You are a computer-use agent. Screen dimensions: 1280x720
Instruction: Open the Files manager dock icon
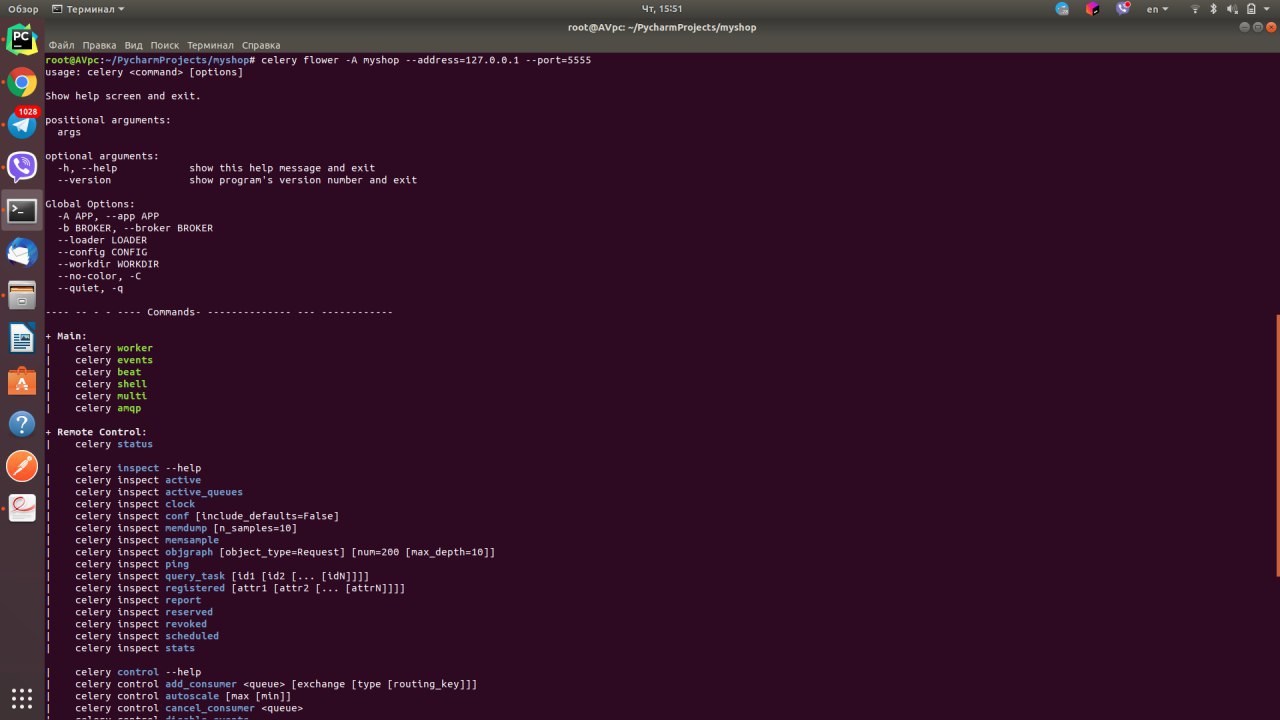22,295
